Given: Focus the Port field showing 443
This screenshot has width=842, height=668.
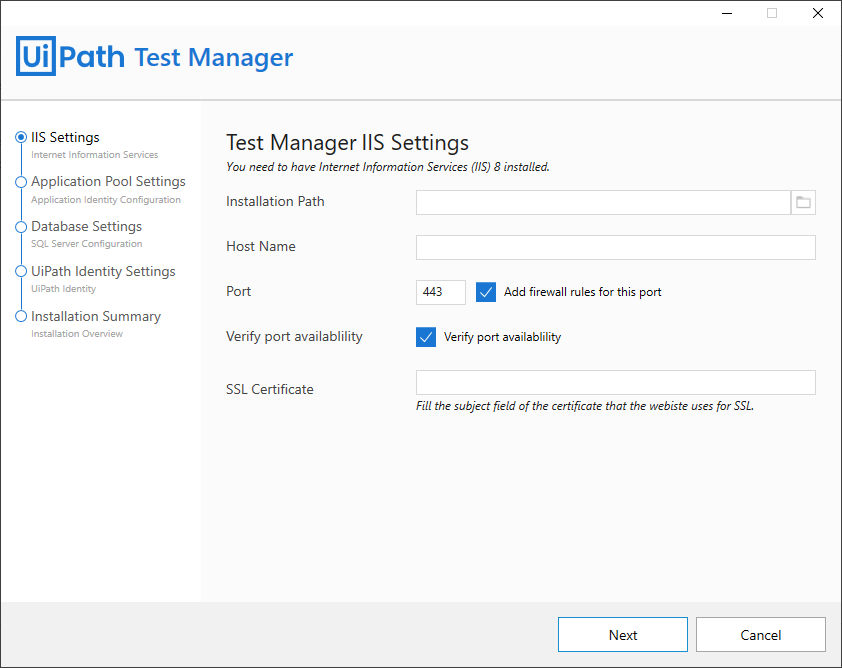Looking at the screenshot, I should 441,292.
